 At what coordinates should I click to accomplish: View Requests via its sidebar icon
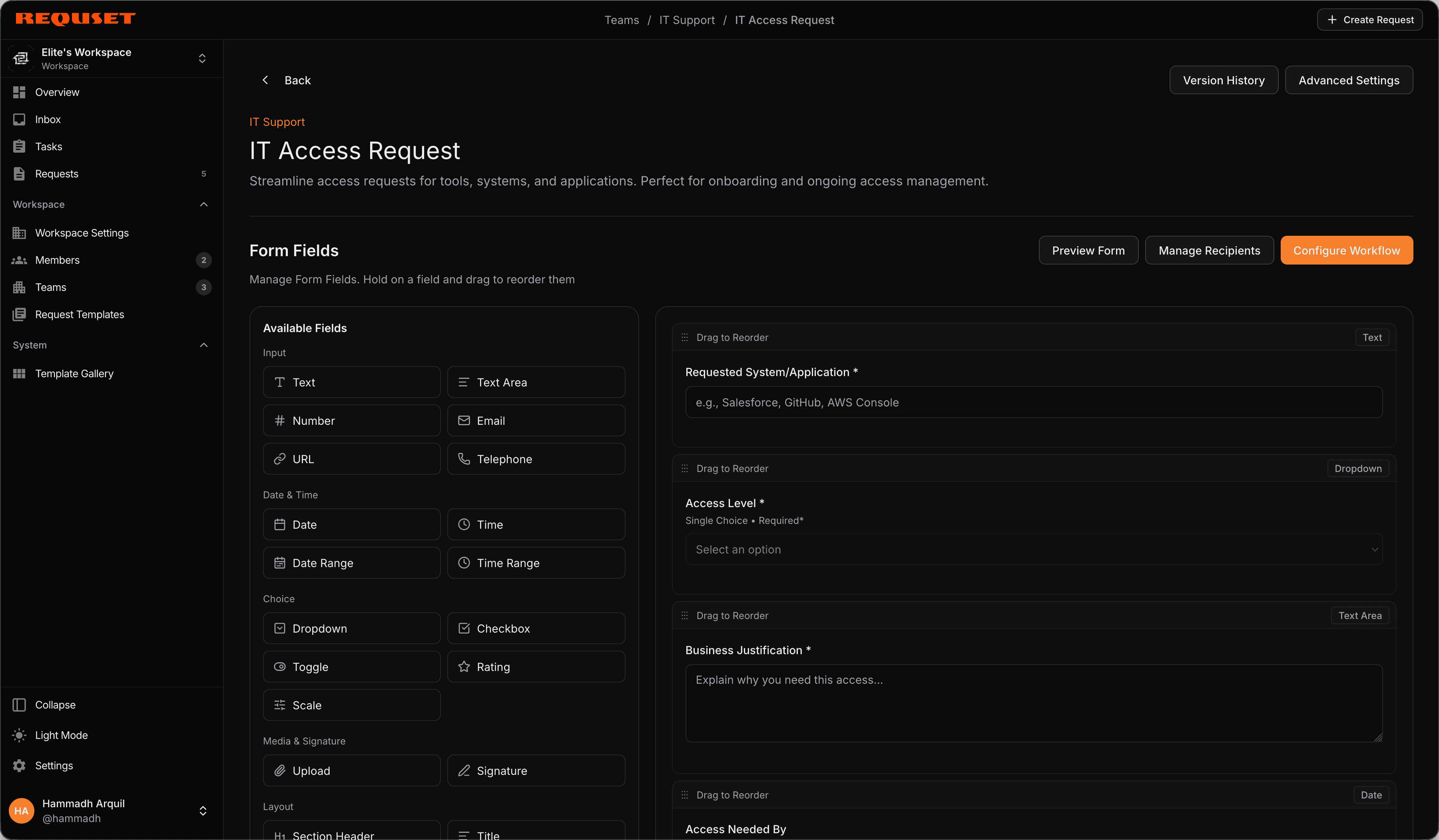pos(20,173)
